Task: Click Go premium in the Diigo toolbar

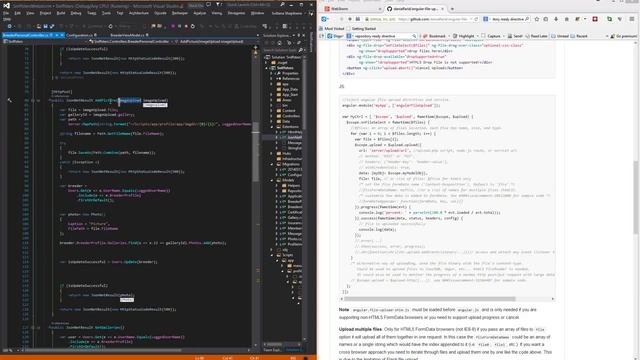Action: pos(623,36)
